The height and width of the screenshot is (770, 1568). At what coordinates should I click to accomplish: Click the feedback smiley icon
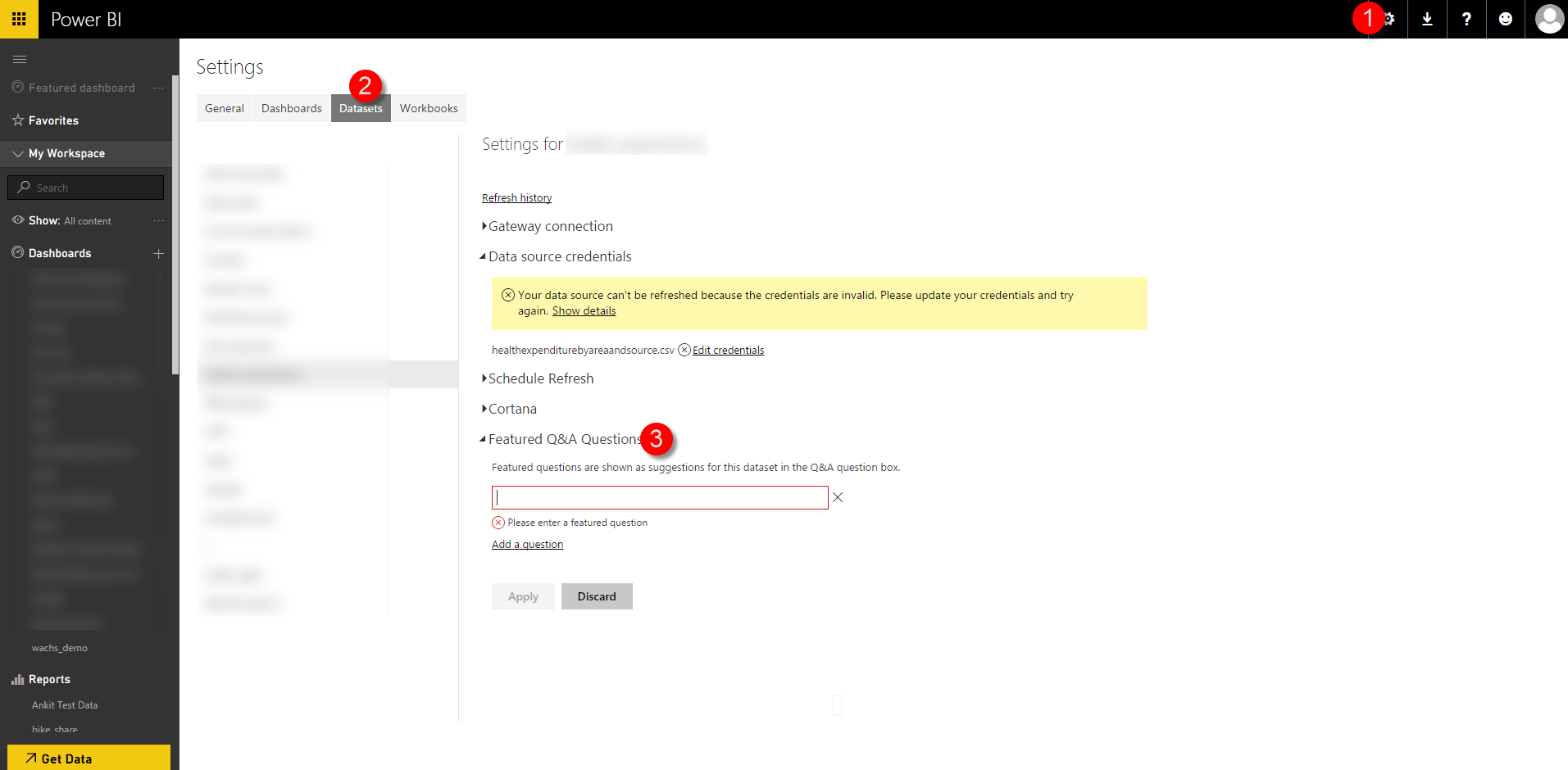point(1506,19)
